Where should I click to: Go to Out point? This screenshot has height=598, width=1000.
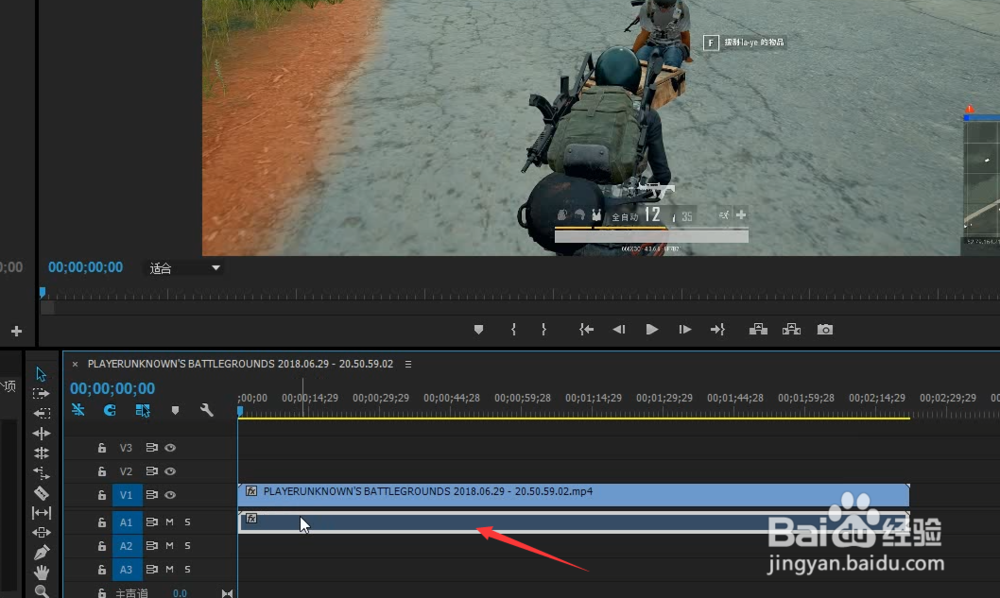click(x=717, y=330)
